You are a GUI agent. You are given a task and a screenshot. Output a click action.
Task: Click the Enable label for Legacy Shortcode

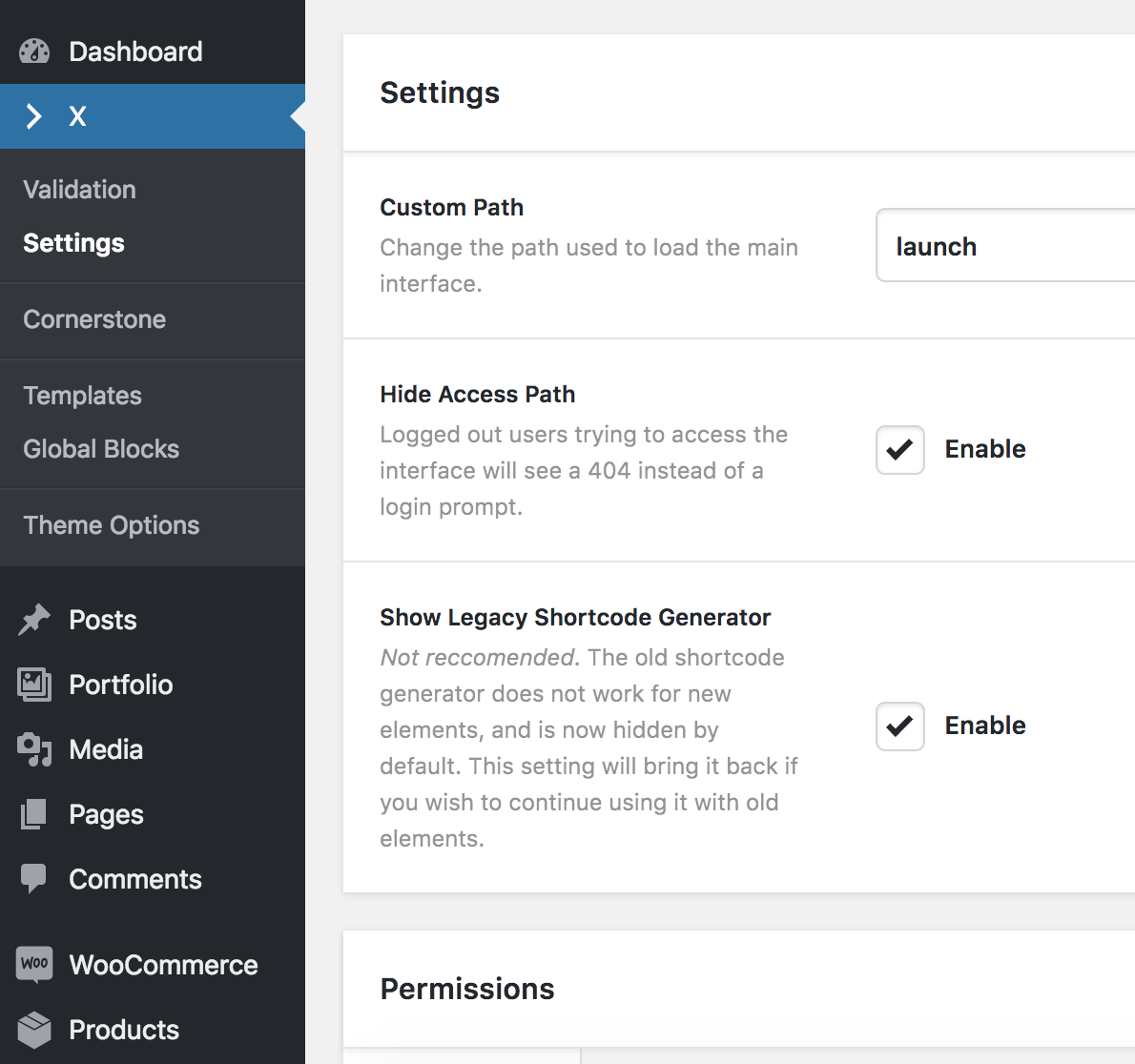click(985, 726)
